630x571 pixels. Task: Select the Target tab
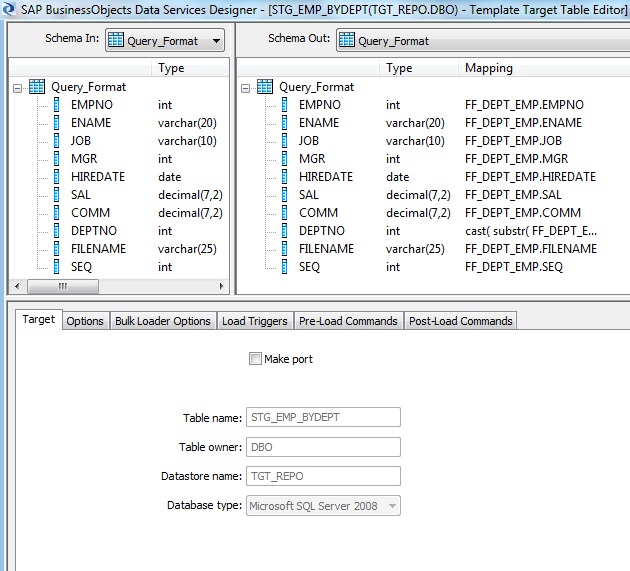pyautogui.click(x=39, y=319)
